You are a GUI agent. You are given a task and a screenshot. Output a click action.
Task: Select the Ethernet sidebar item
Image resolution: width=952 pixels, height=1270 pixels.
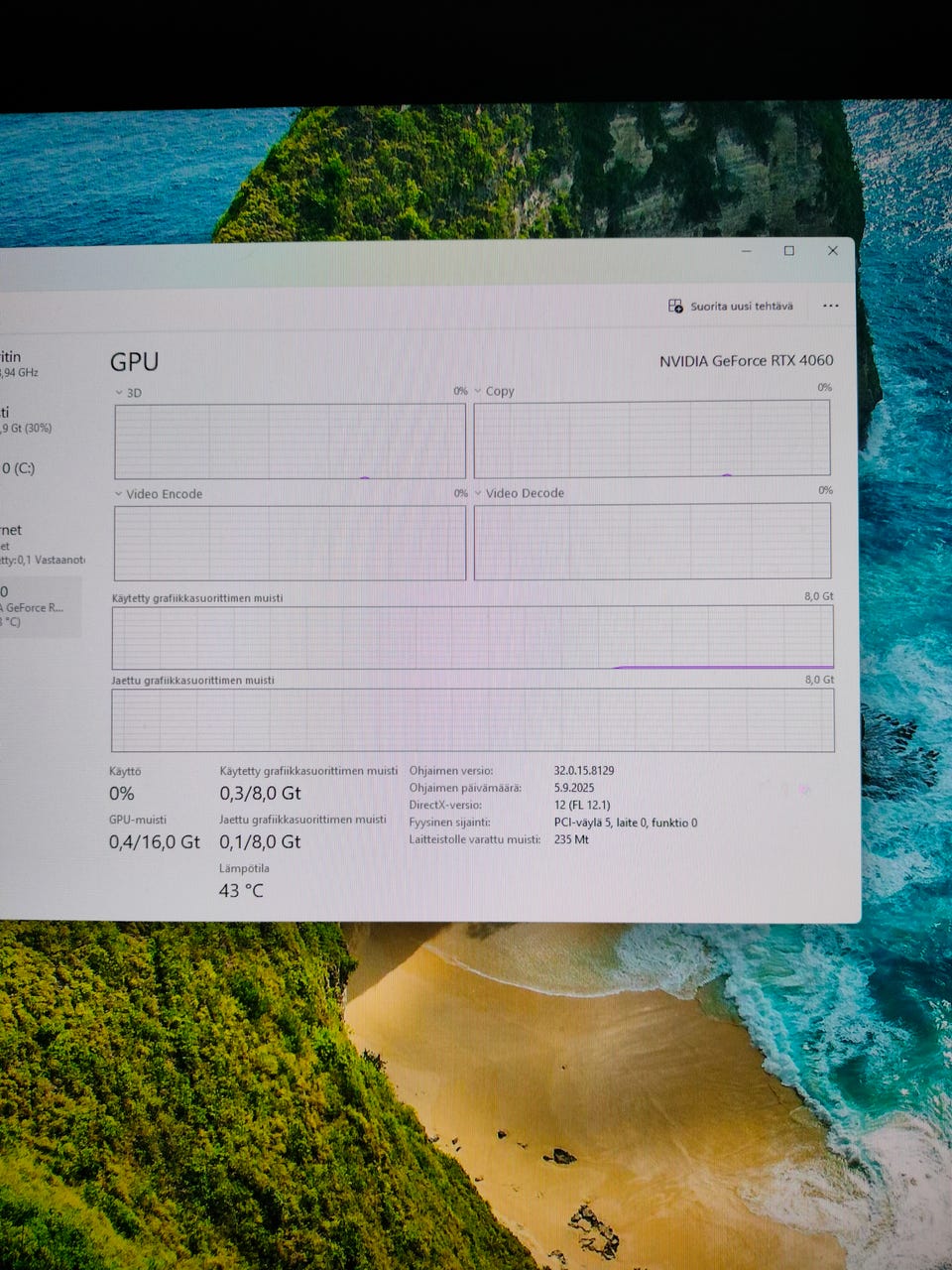pos(40,544)
